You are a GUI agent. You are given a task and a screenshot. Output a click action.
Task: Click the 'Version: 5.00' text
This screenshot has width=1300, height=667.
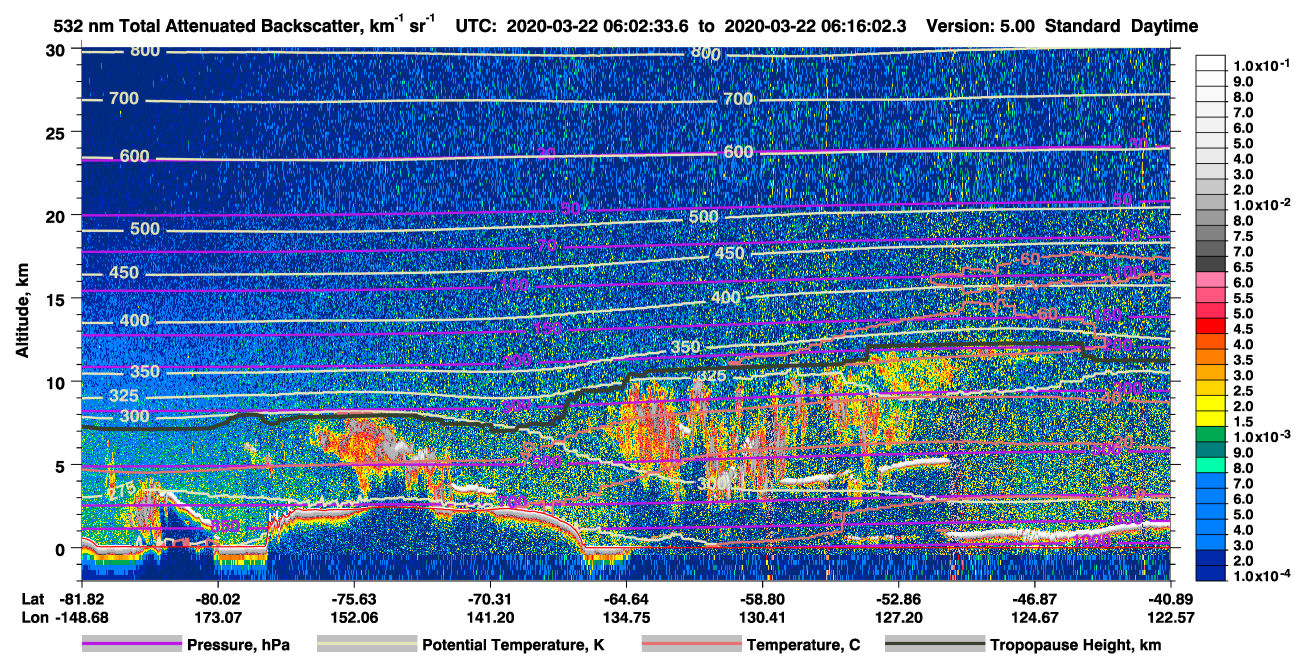tap(982, 26)
